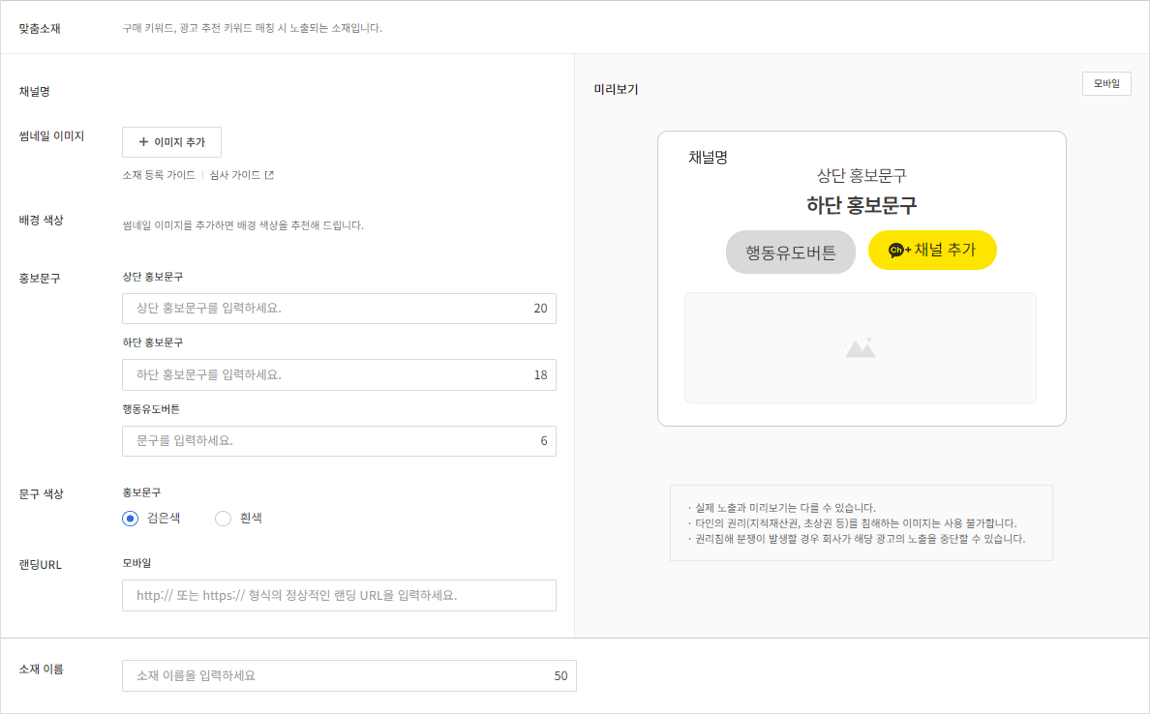This screenshot has width=1150, height=714.
Task: Click the image placeholder icon in the preview
Action: pyautogui.click(x=860, y=348)
